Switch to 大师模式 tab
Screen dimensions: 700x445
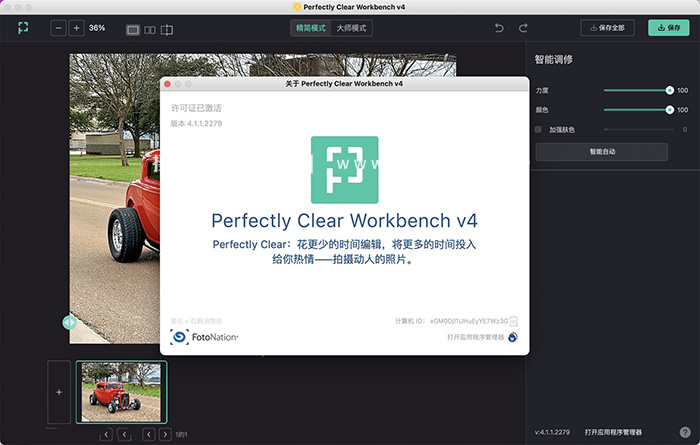(351, 28)
